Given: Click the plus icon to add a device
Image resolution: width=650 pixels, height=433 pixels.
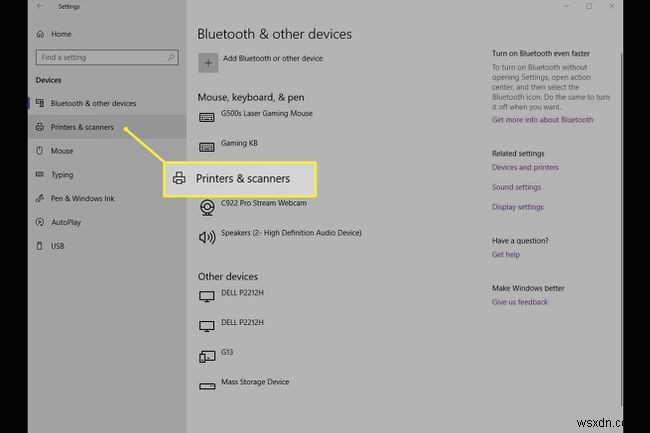Looking at the screenshot, I should (x=208, y=63).
